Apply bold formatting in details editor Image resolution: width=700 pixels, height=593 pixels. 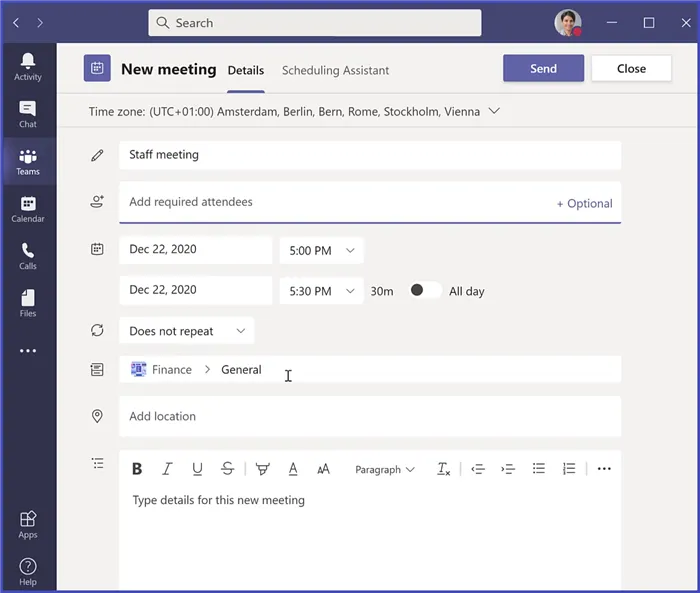pos(137,469)
